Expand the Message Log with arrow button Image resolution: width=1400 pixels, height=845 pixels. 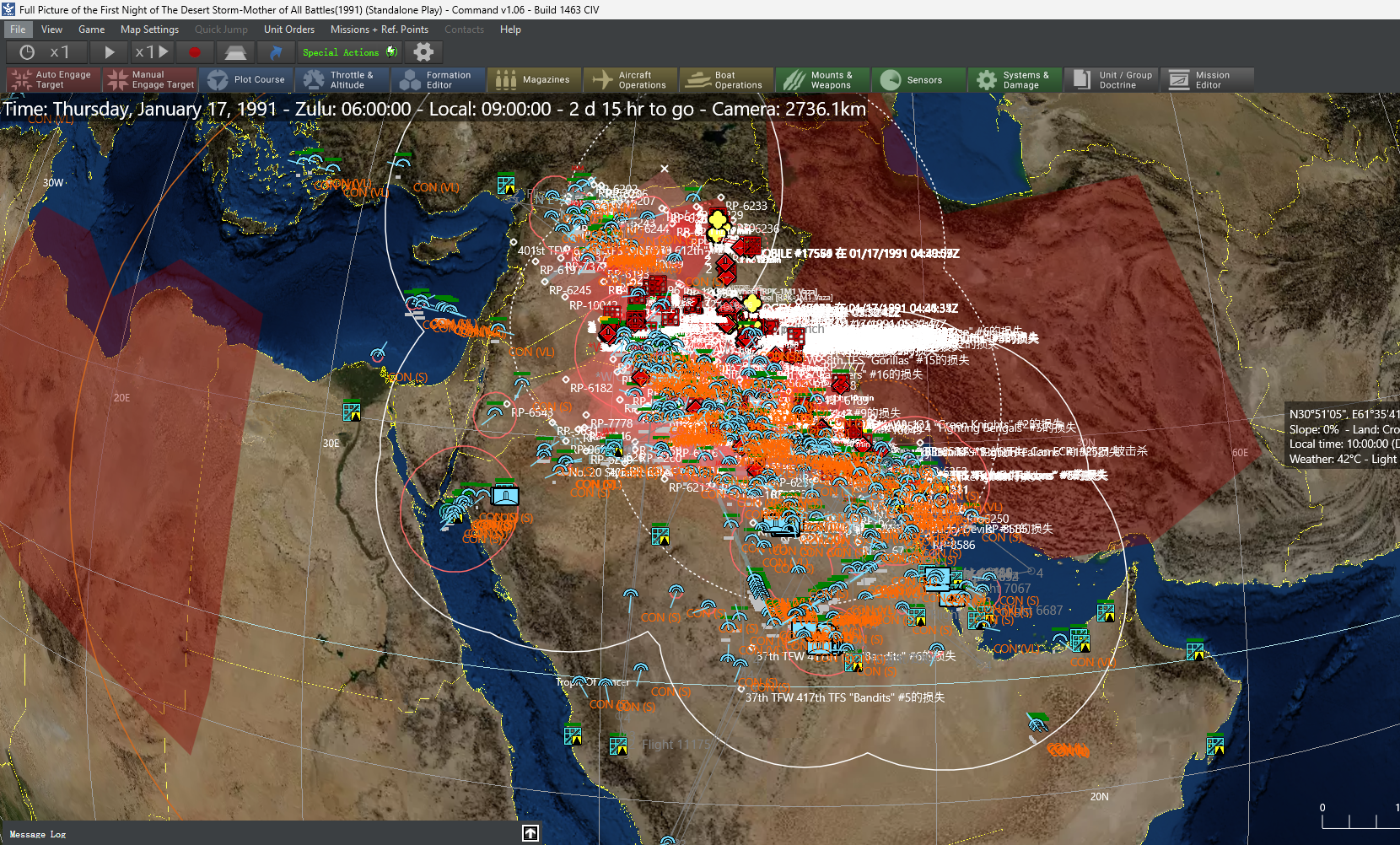click(x=530, y=833)
